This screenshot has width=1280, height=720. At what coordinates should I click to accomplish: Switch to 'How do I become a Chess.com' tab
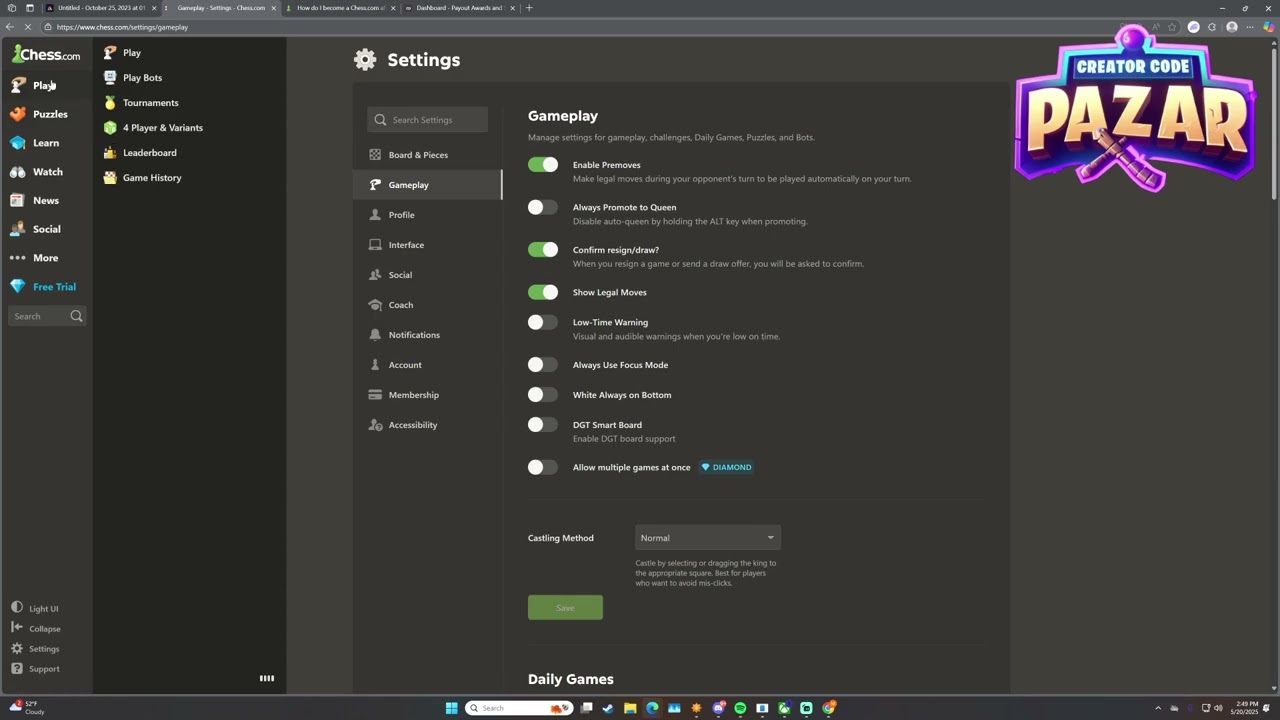[x=340, y=8]
